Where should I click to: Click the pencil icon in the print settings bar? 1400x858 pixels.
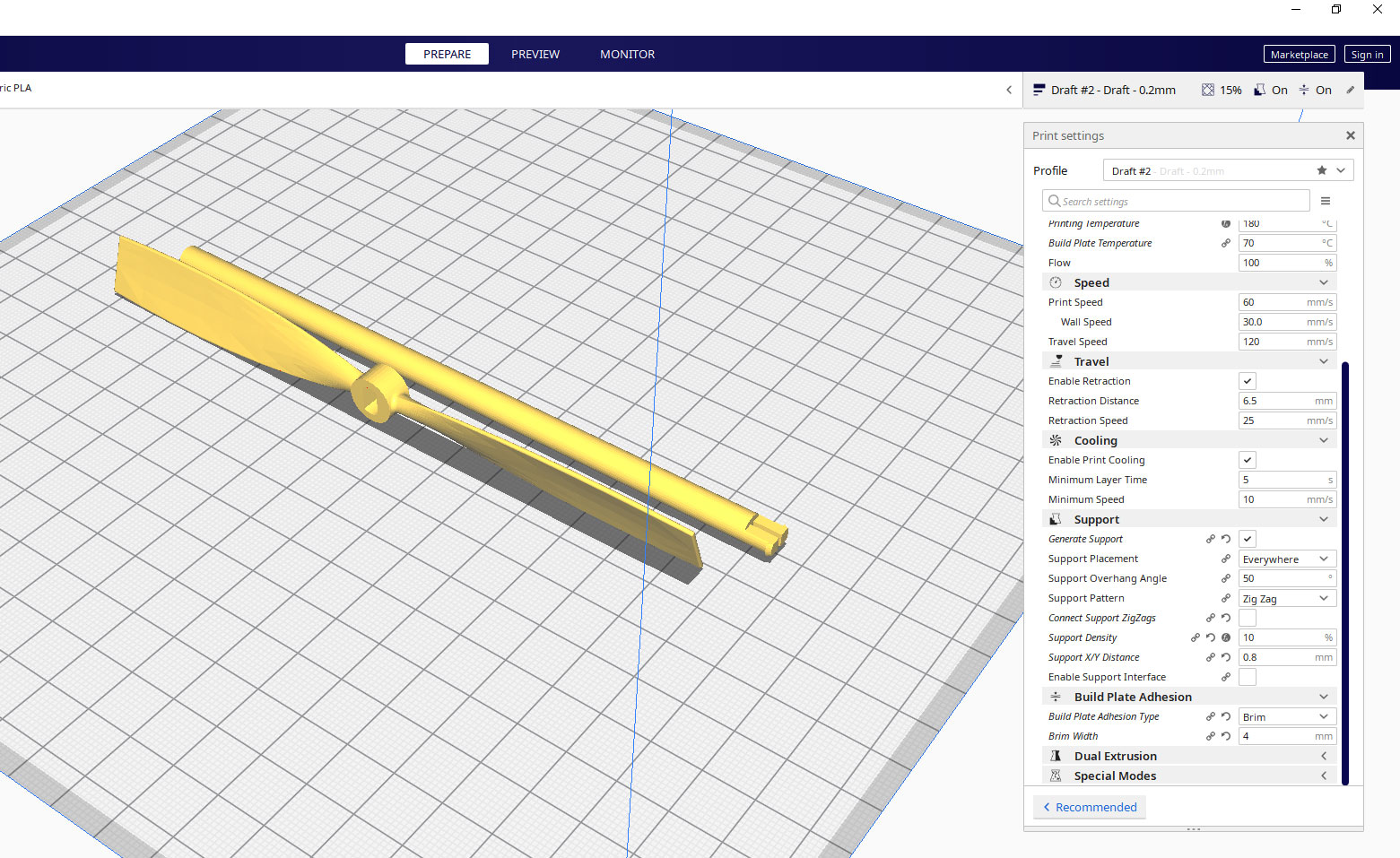tap(1351, 90)
